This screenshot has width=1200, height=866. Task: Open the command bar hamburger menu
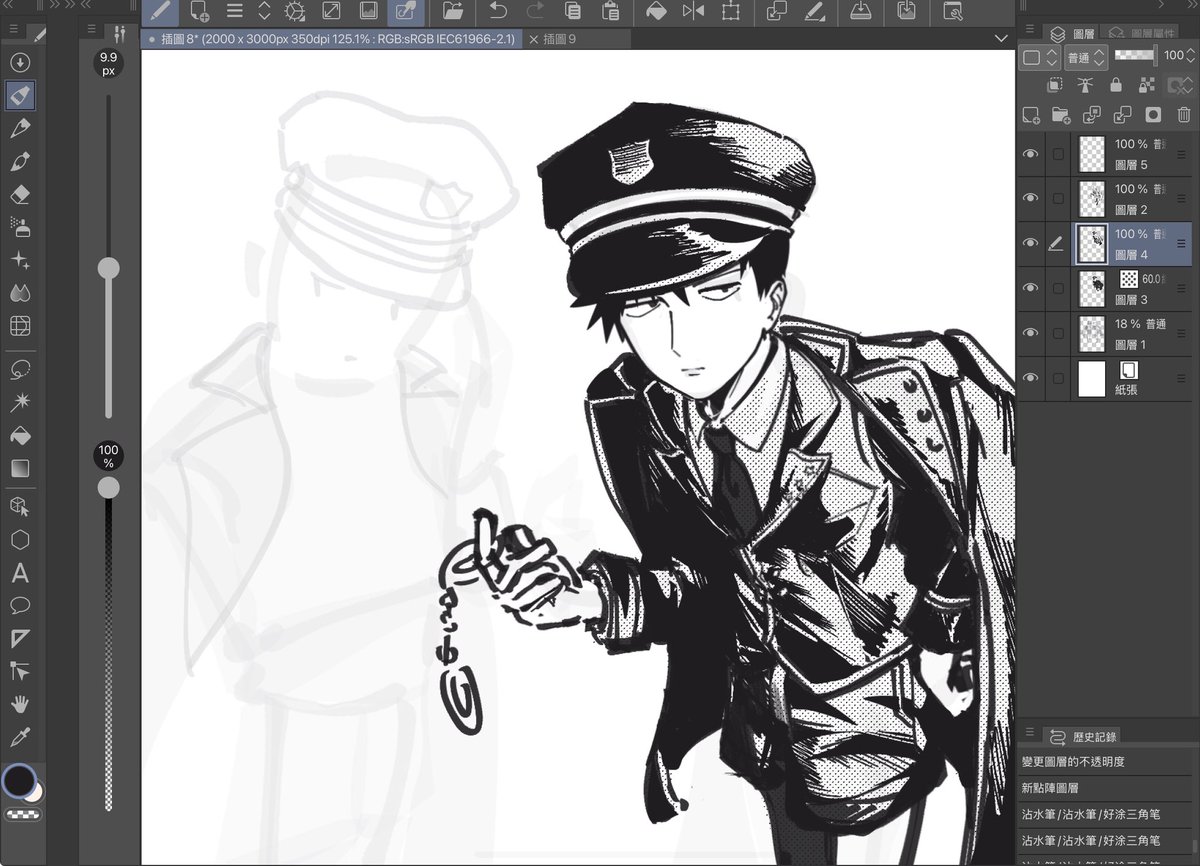235,12
